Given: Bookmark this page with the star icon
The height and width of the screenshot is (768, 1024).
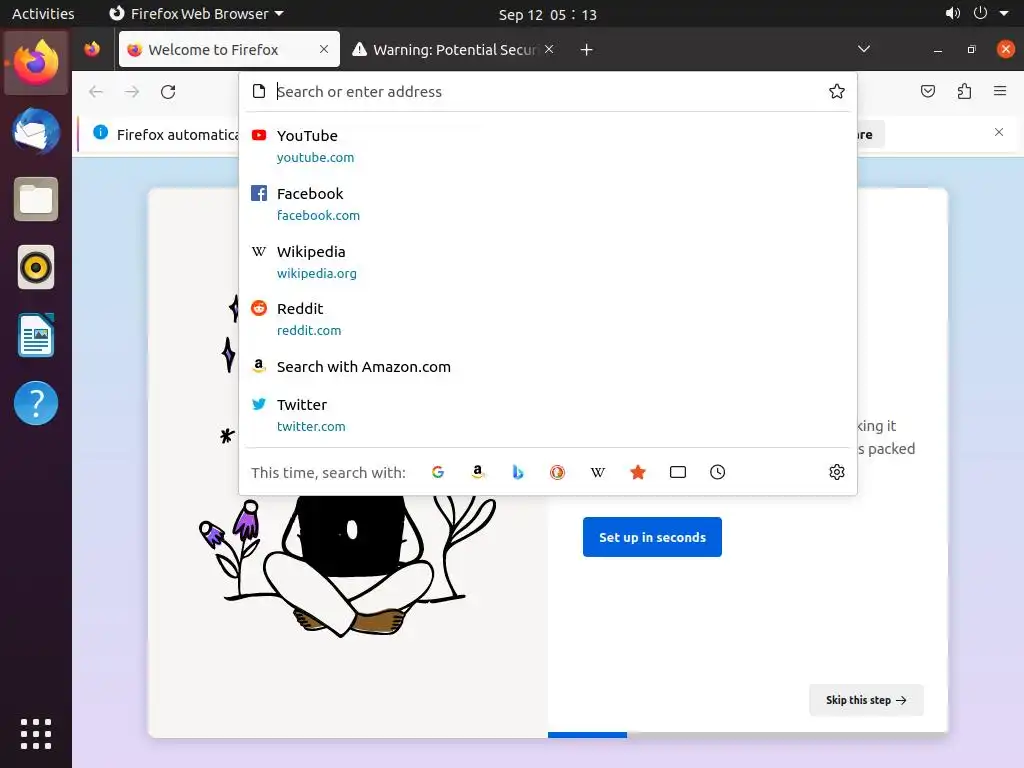Looking at the screenshot, I should (x=837, y=91).
